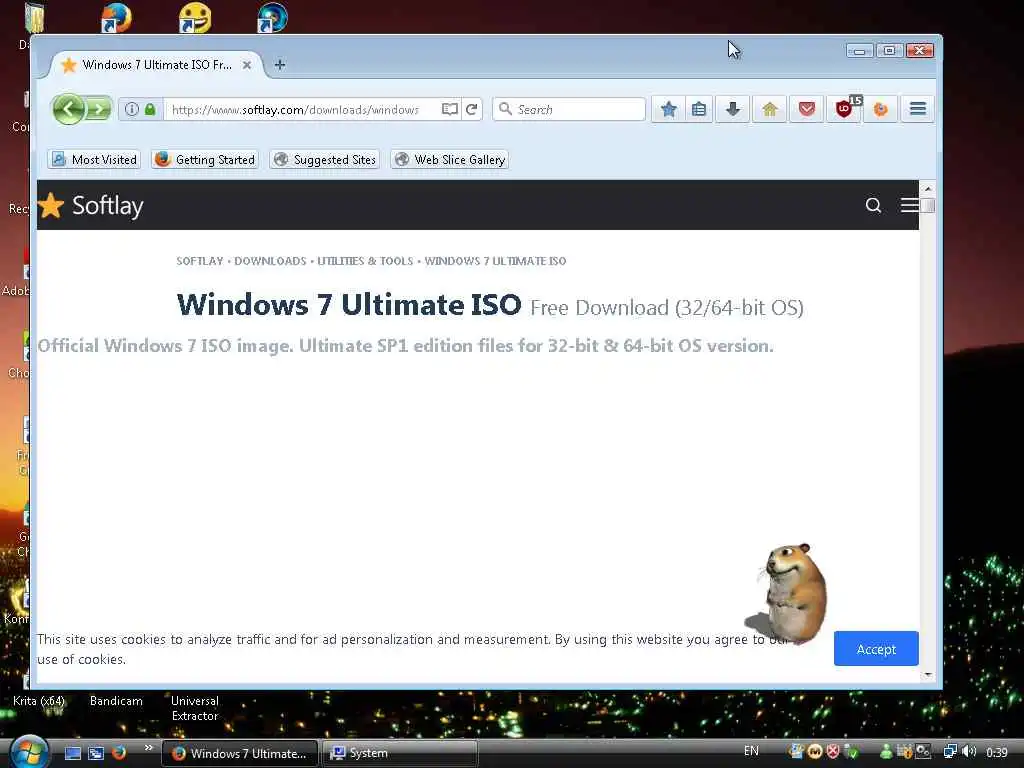Click the Windows Start orb
This screenshot has height=768, width=1024.
click(29, 752)
